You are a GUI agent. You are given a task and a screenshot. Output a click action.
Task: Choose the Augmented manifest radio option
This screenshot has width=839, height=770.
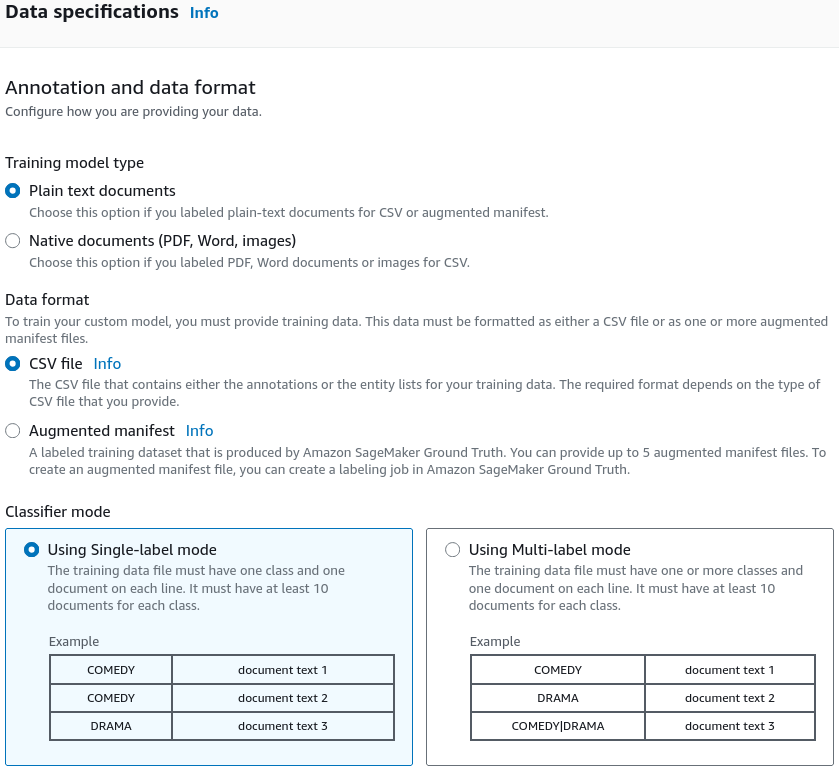point(13,431)
